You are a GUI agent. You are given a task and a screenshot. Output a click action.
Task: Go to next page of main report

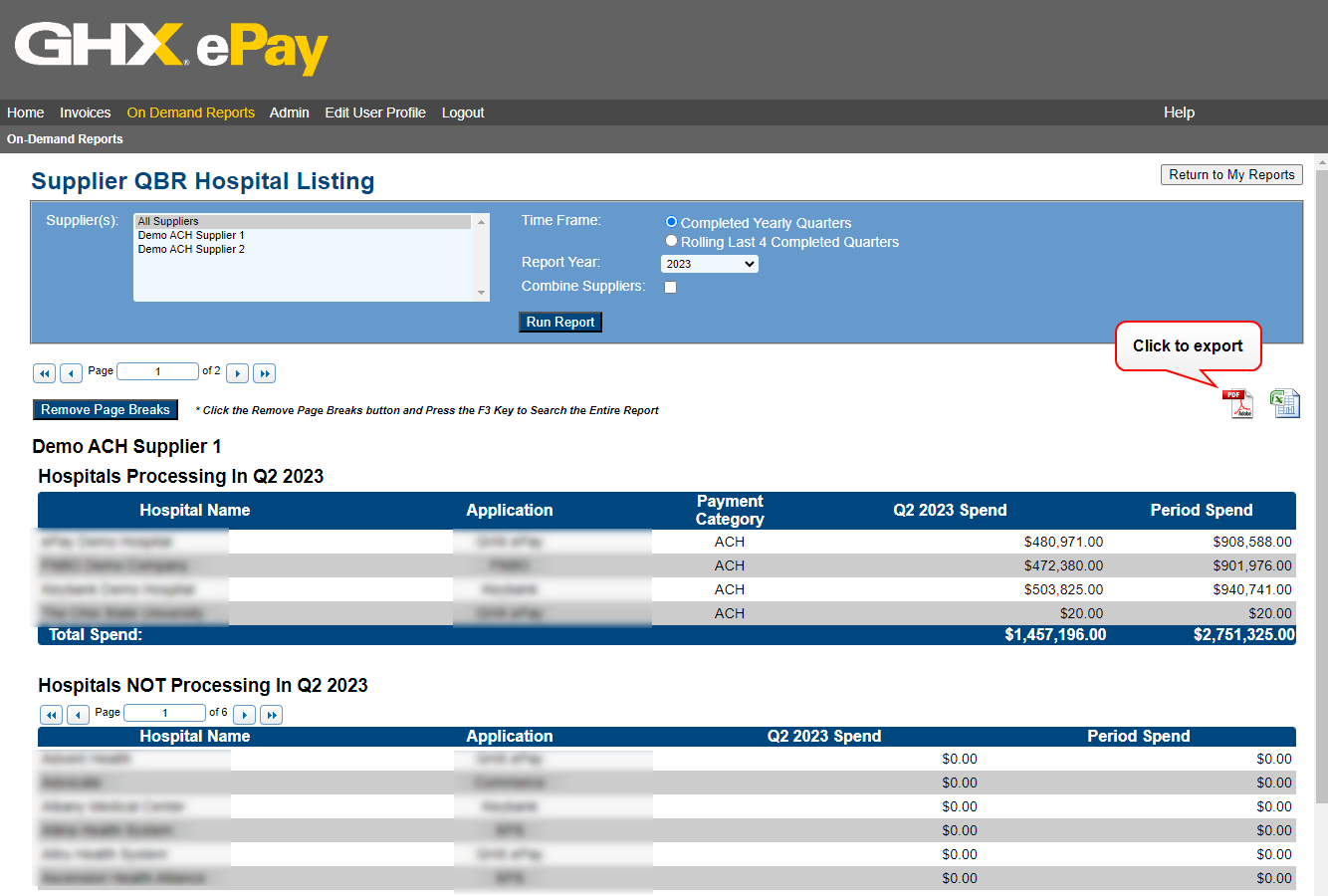pos(237,373)
